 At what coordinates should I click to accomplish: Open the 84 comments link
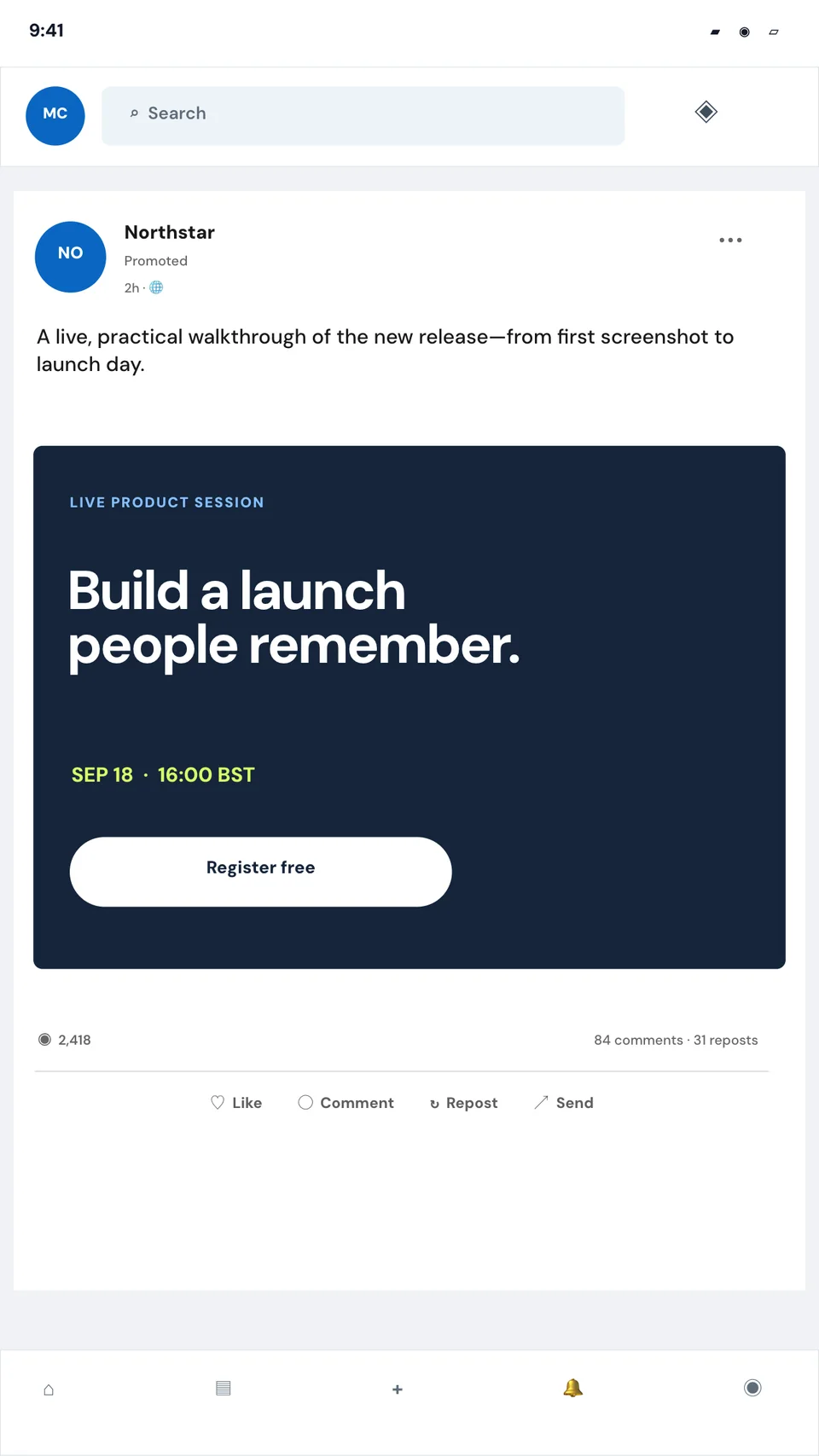coord(638,1040)
